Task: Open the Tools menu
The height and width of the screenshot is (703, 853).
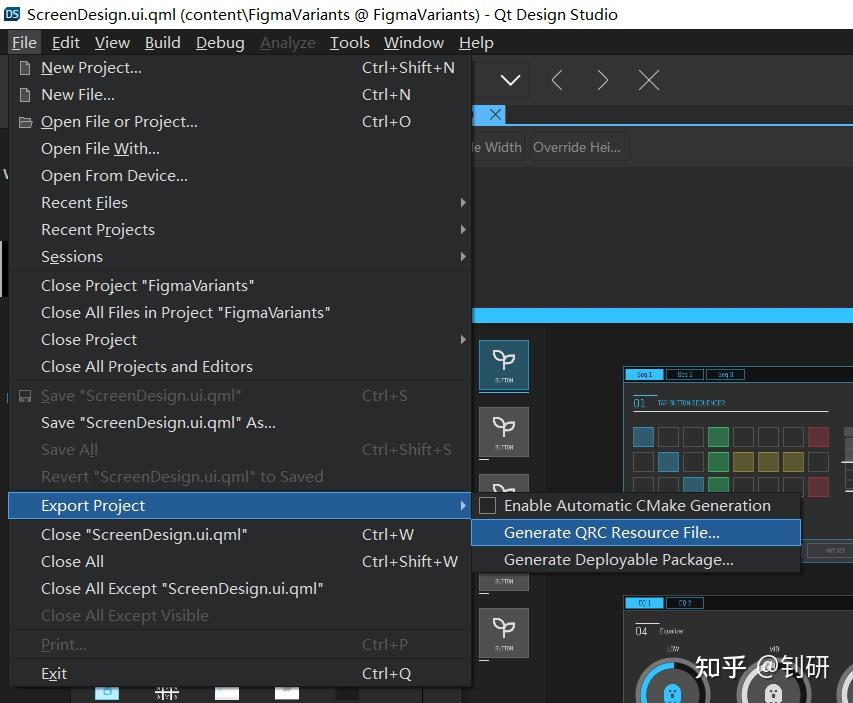Action: (x=349, y=42)
